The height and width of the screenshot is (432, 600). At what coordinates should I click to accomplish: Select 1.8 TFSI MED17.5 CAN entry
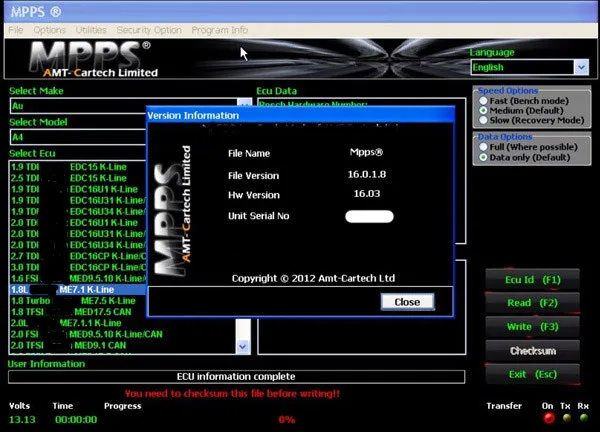tap(78, 312)
